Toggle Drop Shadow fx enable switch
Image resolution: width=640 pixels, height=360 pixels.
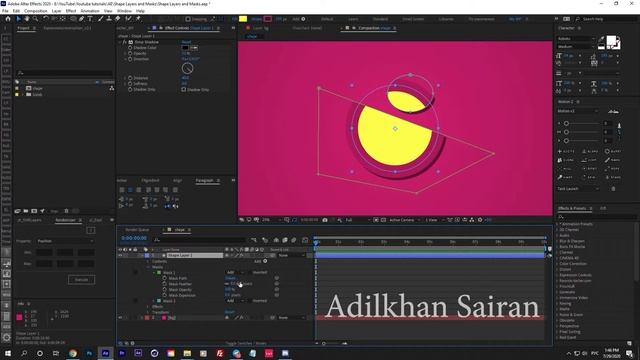coord(125,42)
